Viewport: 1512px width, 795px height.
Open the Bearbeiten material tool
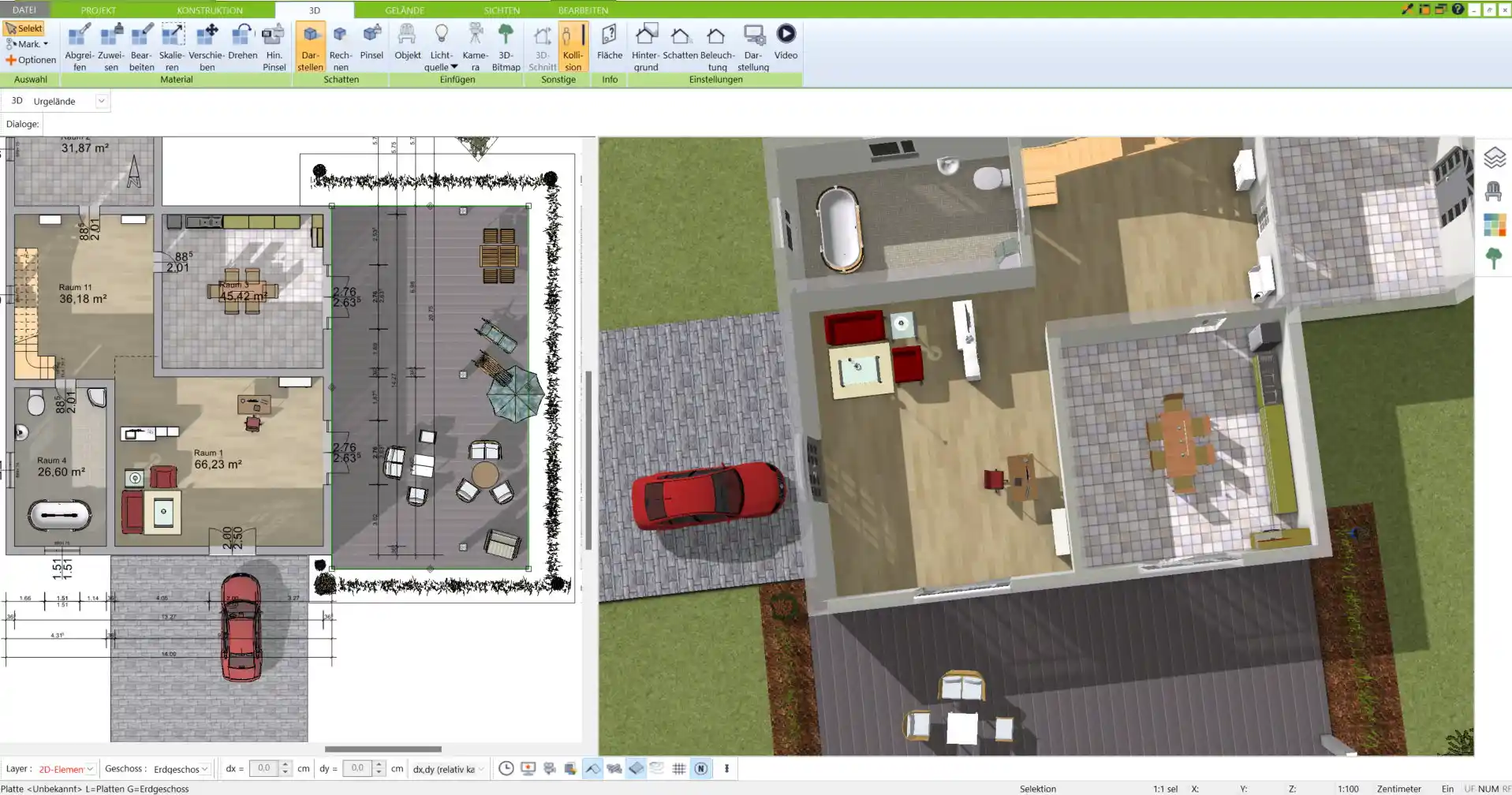pyautogui.click(x=141, y=47)
